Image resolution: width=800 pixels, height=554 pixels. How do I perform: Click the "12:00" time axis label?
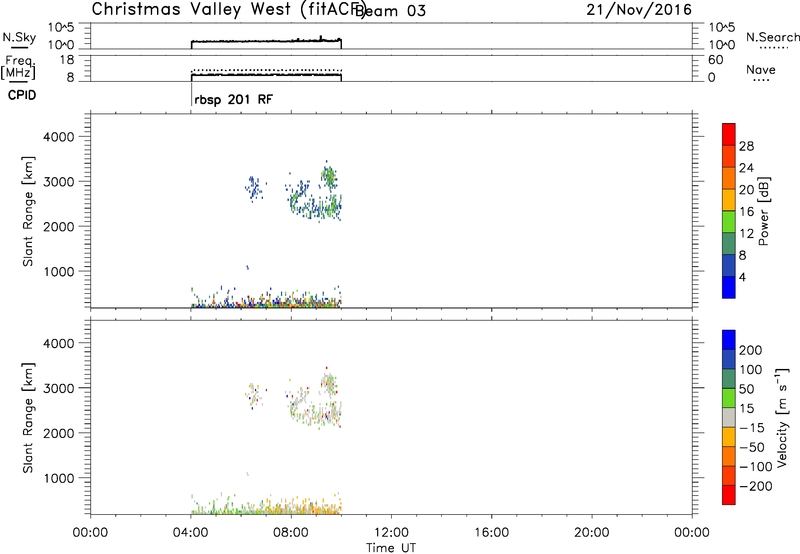[391, 533]
